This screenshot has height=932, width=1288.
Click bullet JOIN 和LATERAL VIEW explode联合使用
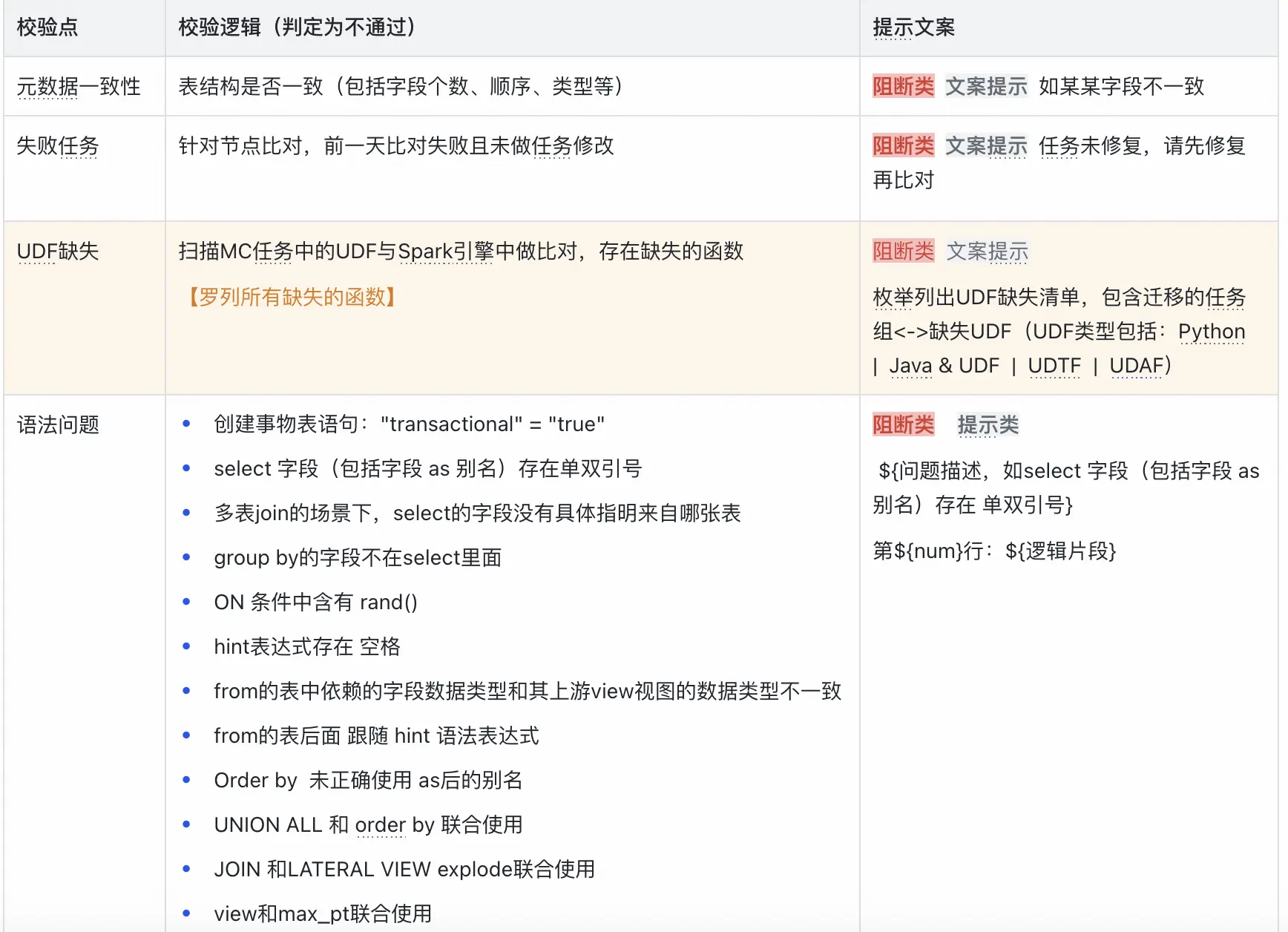pos(404,870)
